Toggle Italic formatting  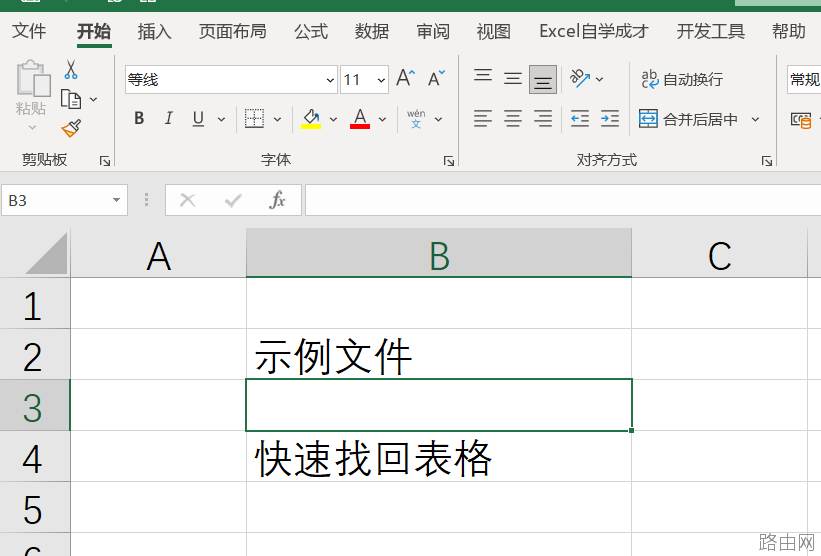[x=169, y=119]
